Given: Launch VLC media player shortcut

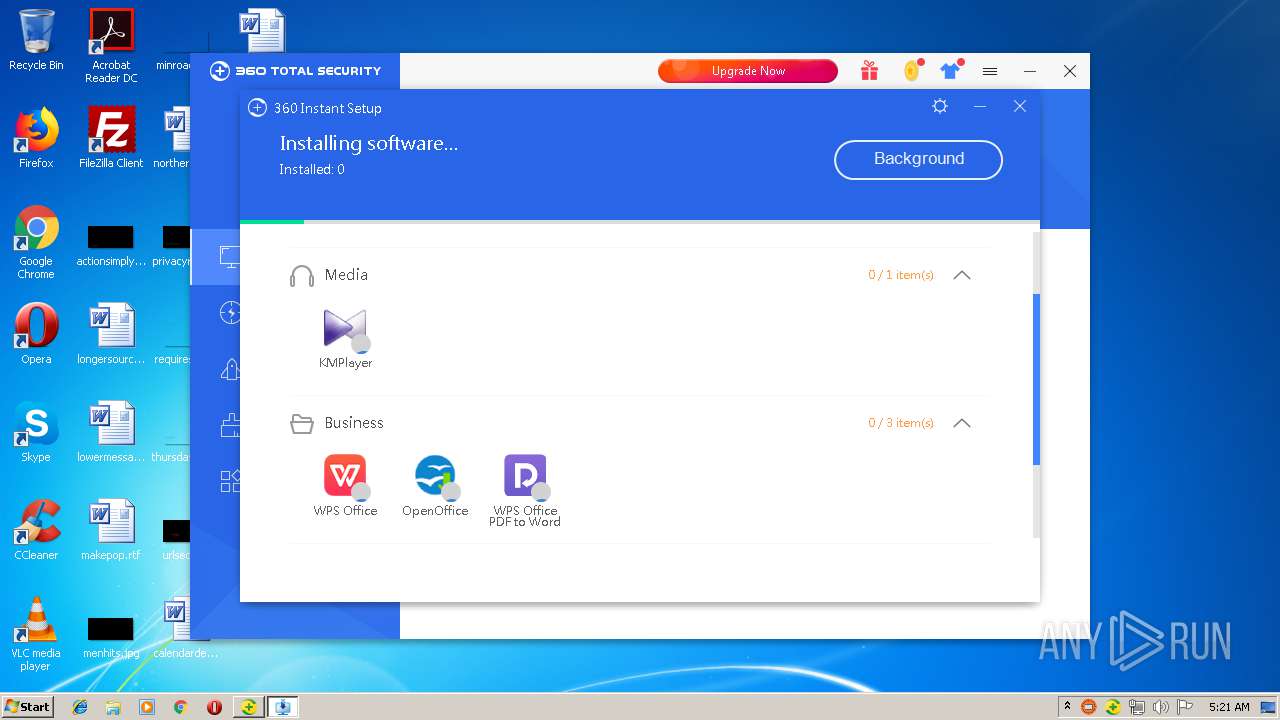Looking at the screenshot, I should coord(36,634).
